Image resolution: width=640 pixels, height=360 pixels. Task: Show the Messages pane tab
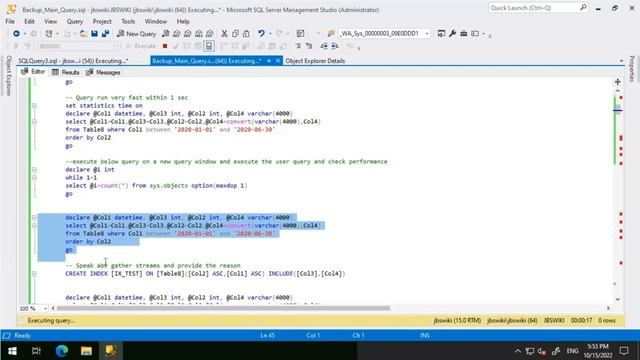point(103,72)
